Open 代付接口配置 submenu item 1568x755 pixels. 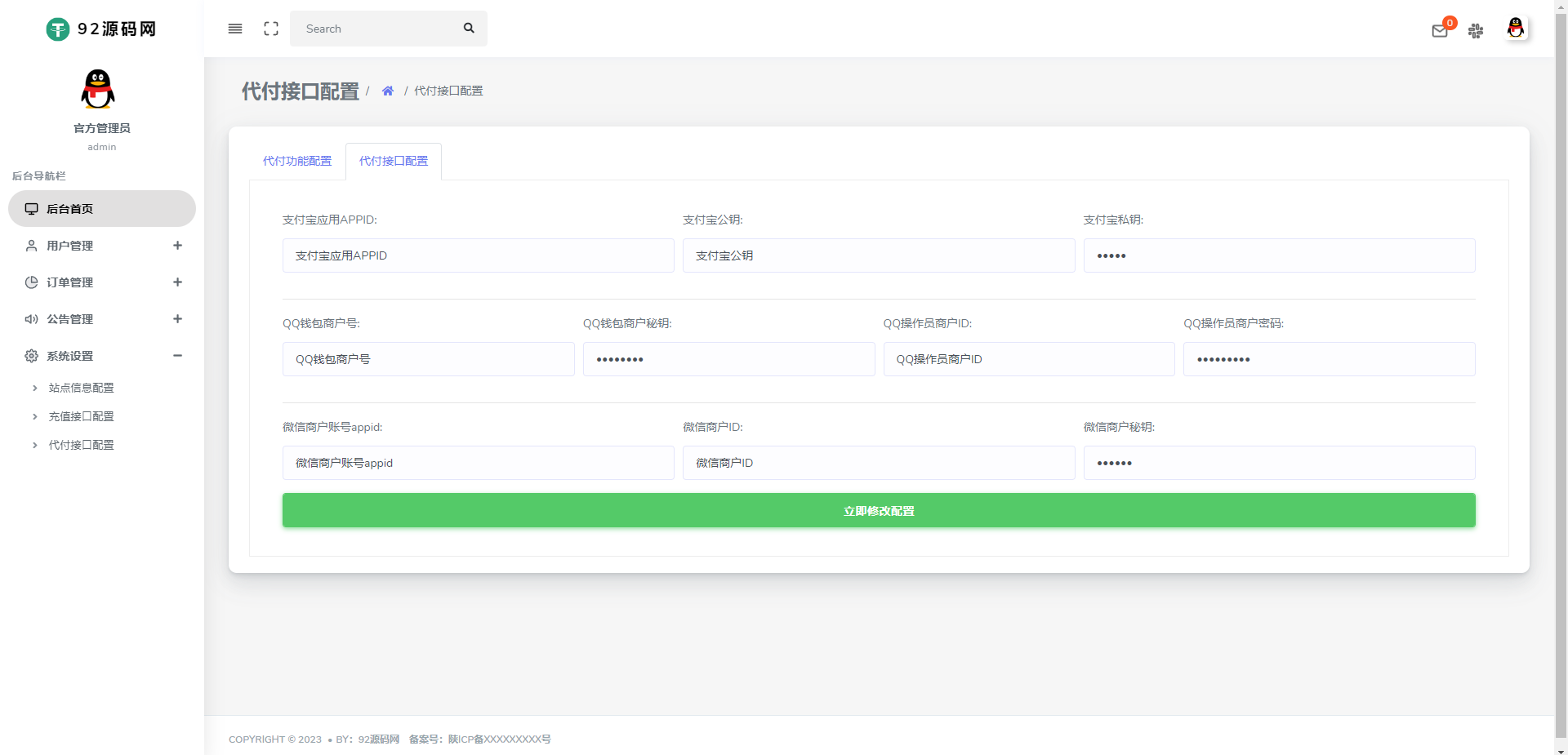coord(81,445)
